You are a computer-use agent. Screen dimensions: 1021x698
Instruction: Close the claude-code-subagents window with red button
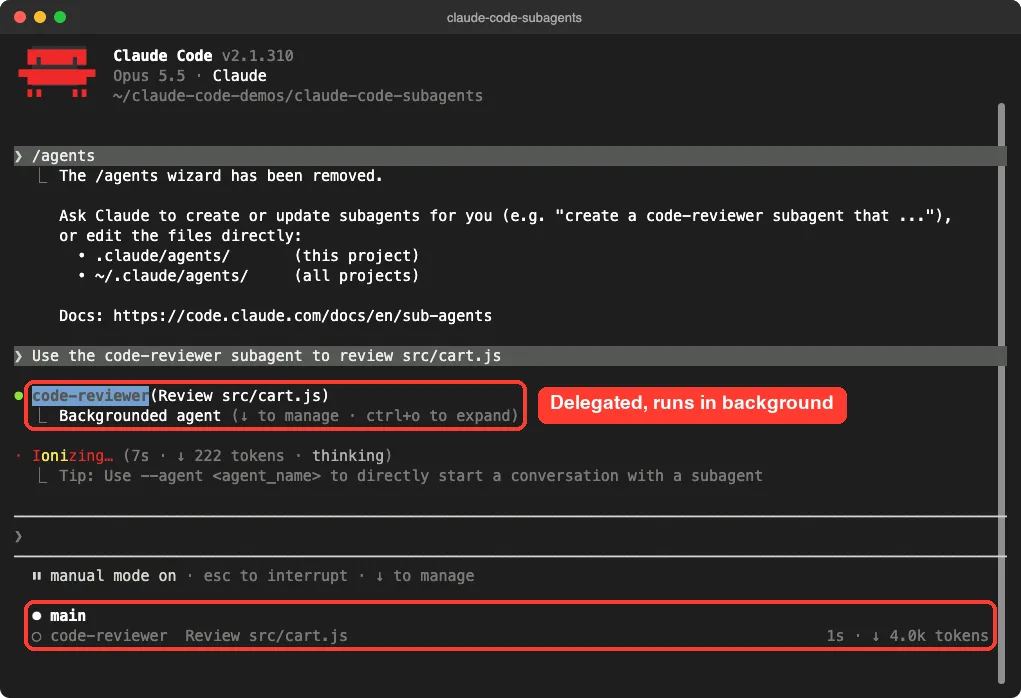pyautogui.click(x=20, y=17)
